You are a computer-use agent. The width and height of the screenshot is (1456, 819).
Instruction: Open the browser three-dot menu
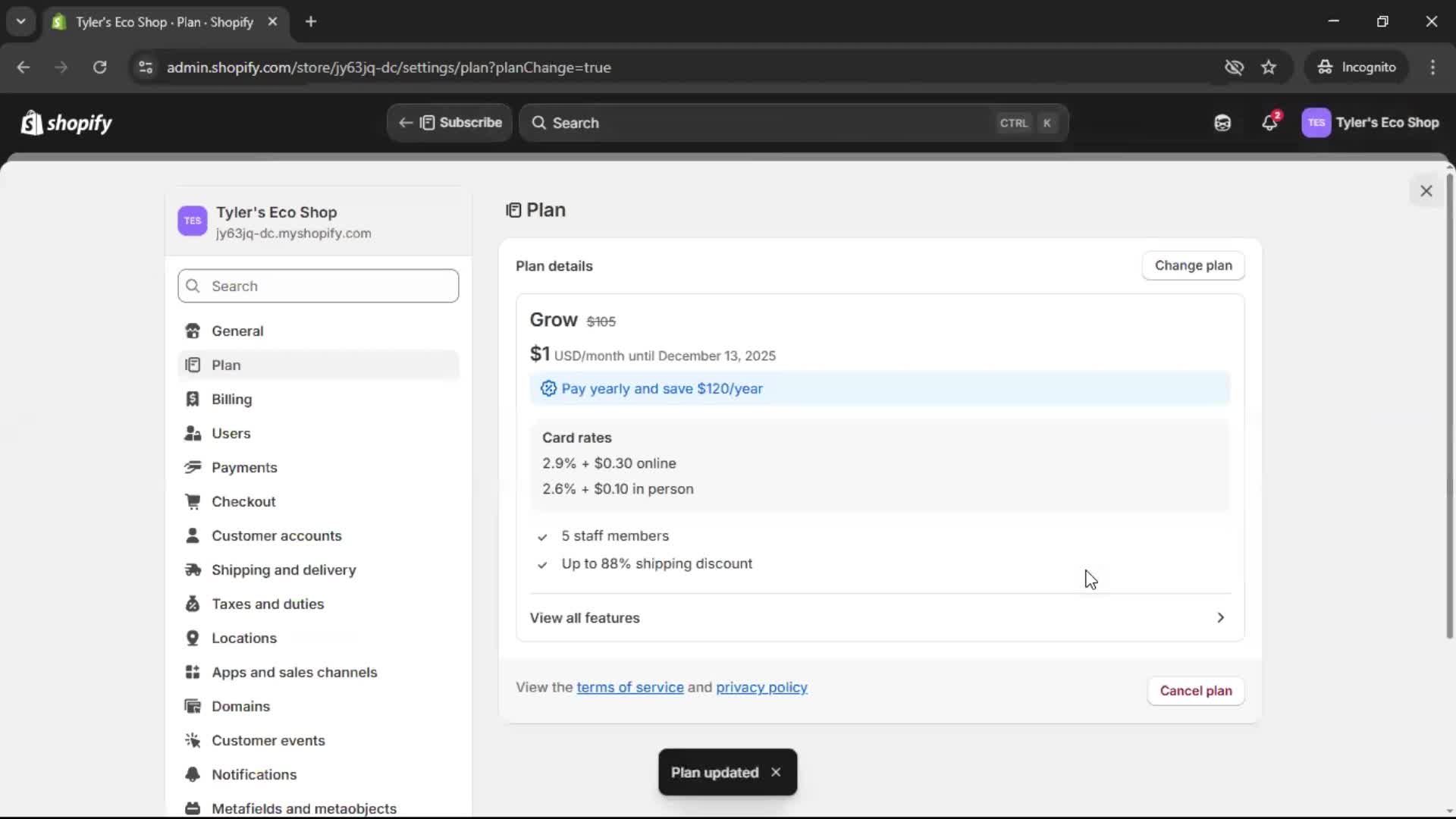pyautogui.click(x=1432, y=67)
